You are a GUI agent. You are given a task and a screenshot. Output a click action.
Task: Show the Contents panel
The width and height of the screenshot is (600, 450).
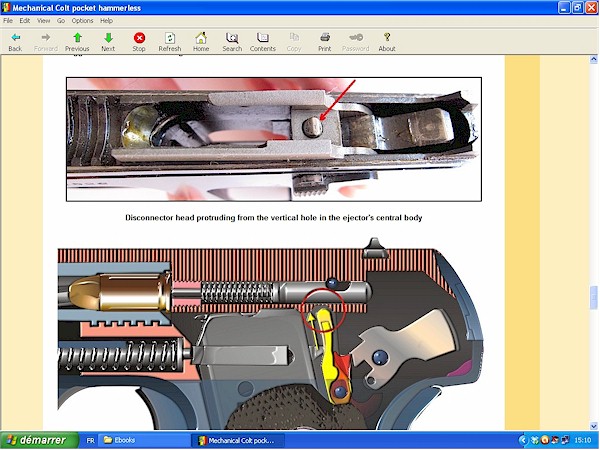click(262, 42)
